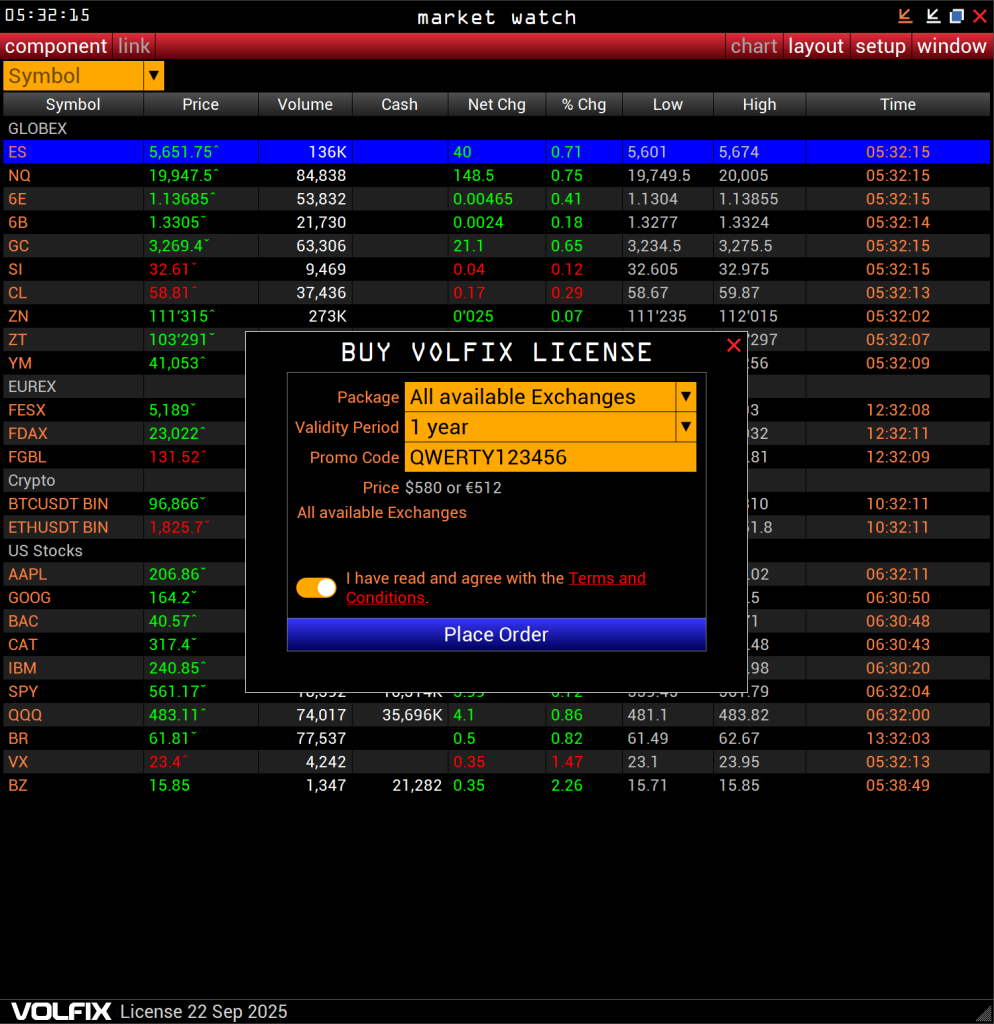Select the GC symbol

pos(18,246)
